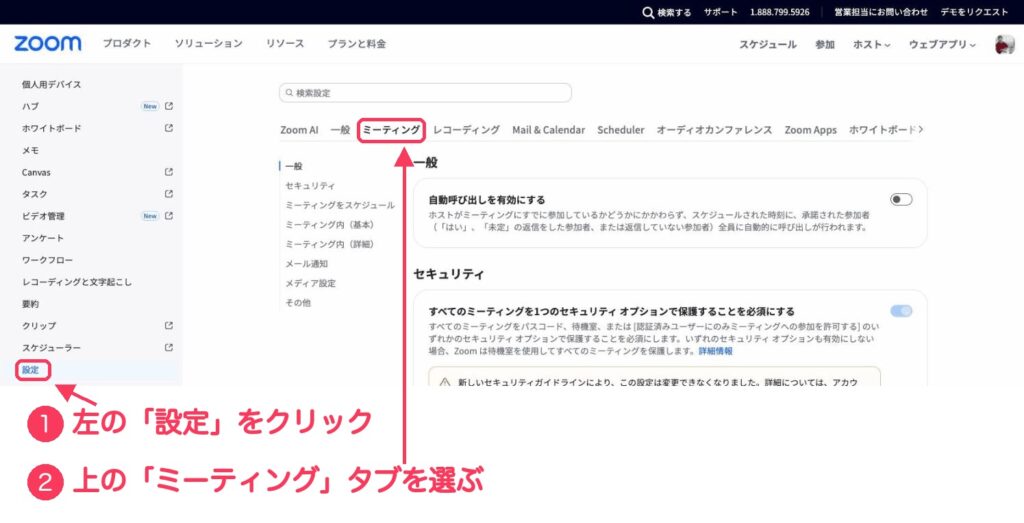
Task: Jump to その他 section
Action: click(x=298, y=303)
